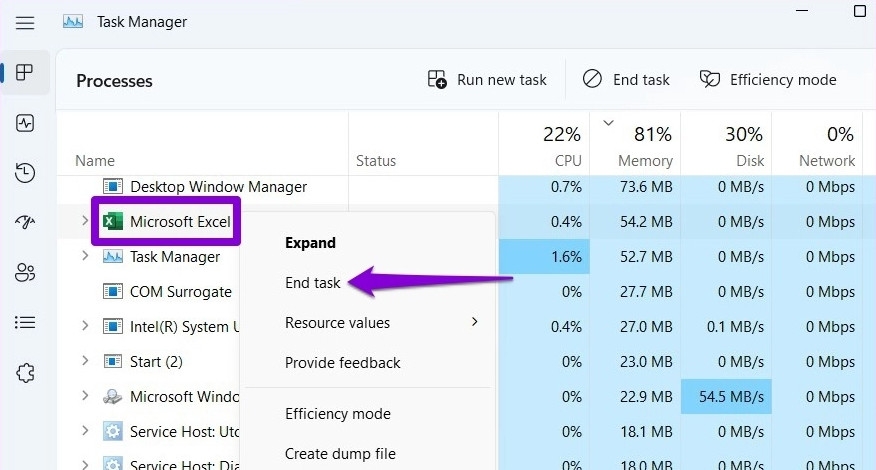The height and width of the screenshot is (470, 876).
Task: Minimize the Task Manager window
Action: [802, 11]
